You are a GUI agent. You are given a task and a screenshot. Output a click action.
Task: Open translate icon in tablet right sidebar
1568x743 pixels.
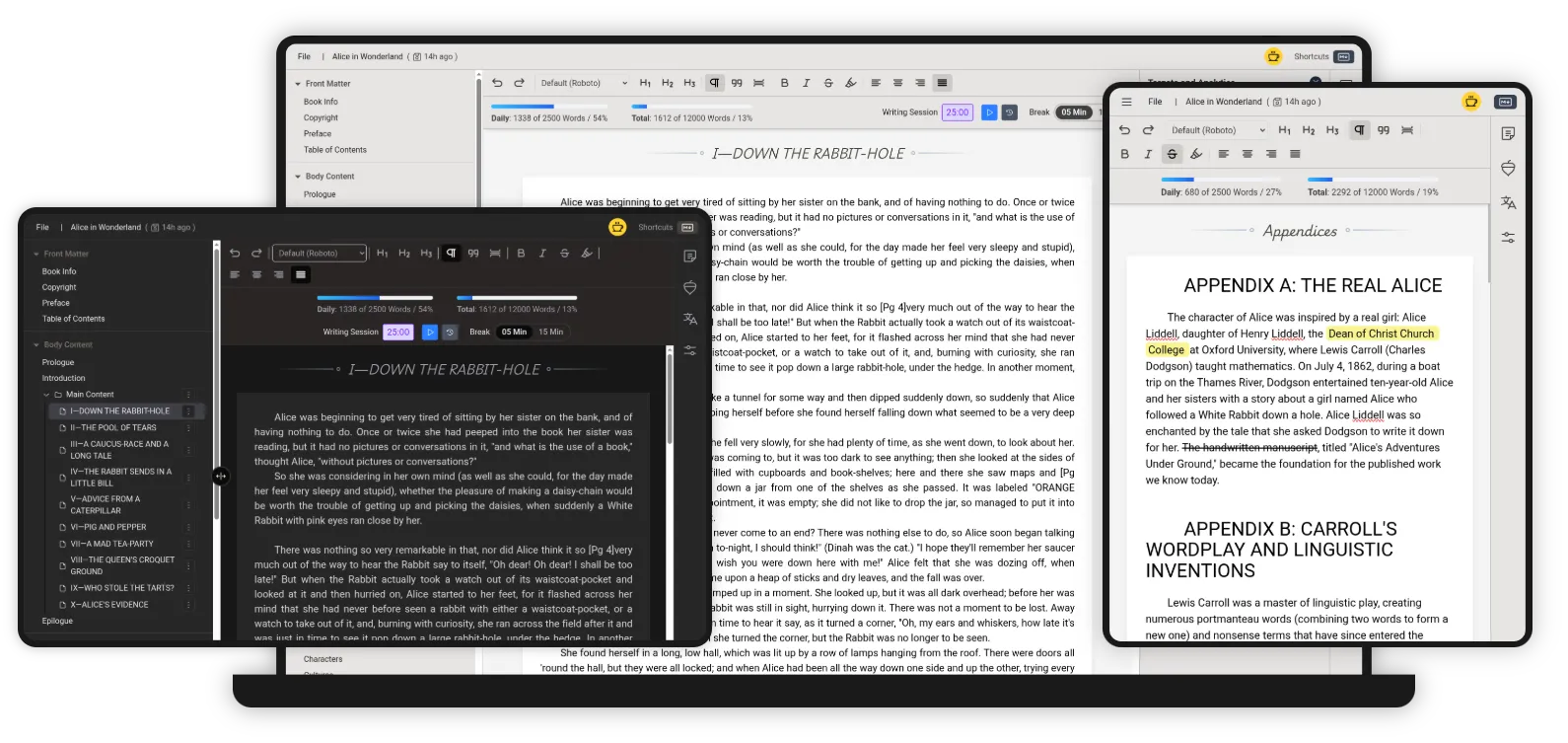1508,203
